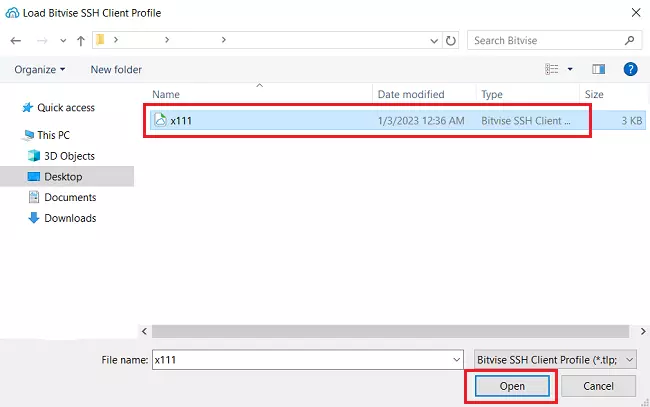
Task: Click the search magnifier icon
Action: 630,41
